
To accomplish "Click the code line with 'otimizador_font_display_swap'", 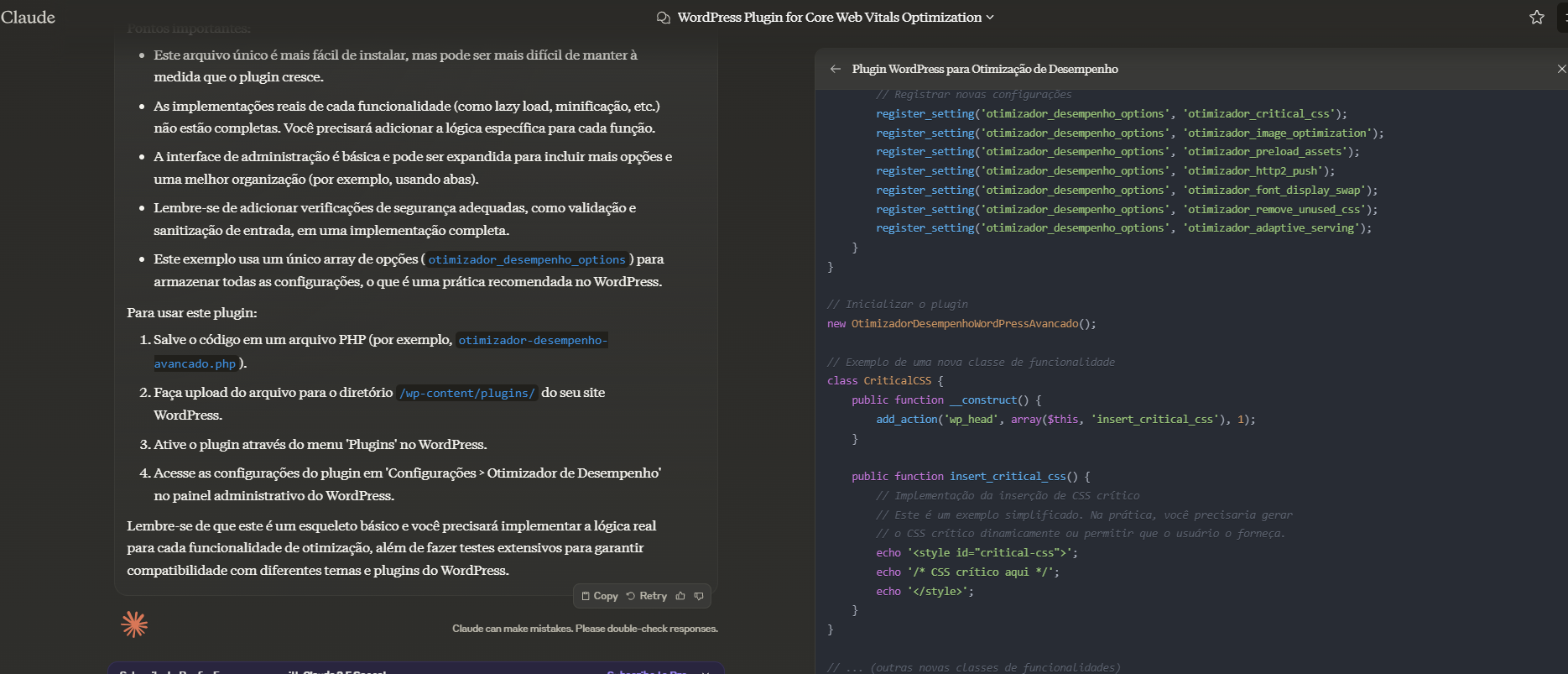I will 1127,191.
